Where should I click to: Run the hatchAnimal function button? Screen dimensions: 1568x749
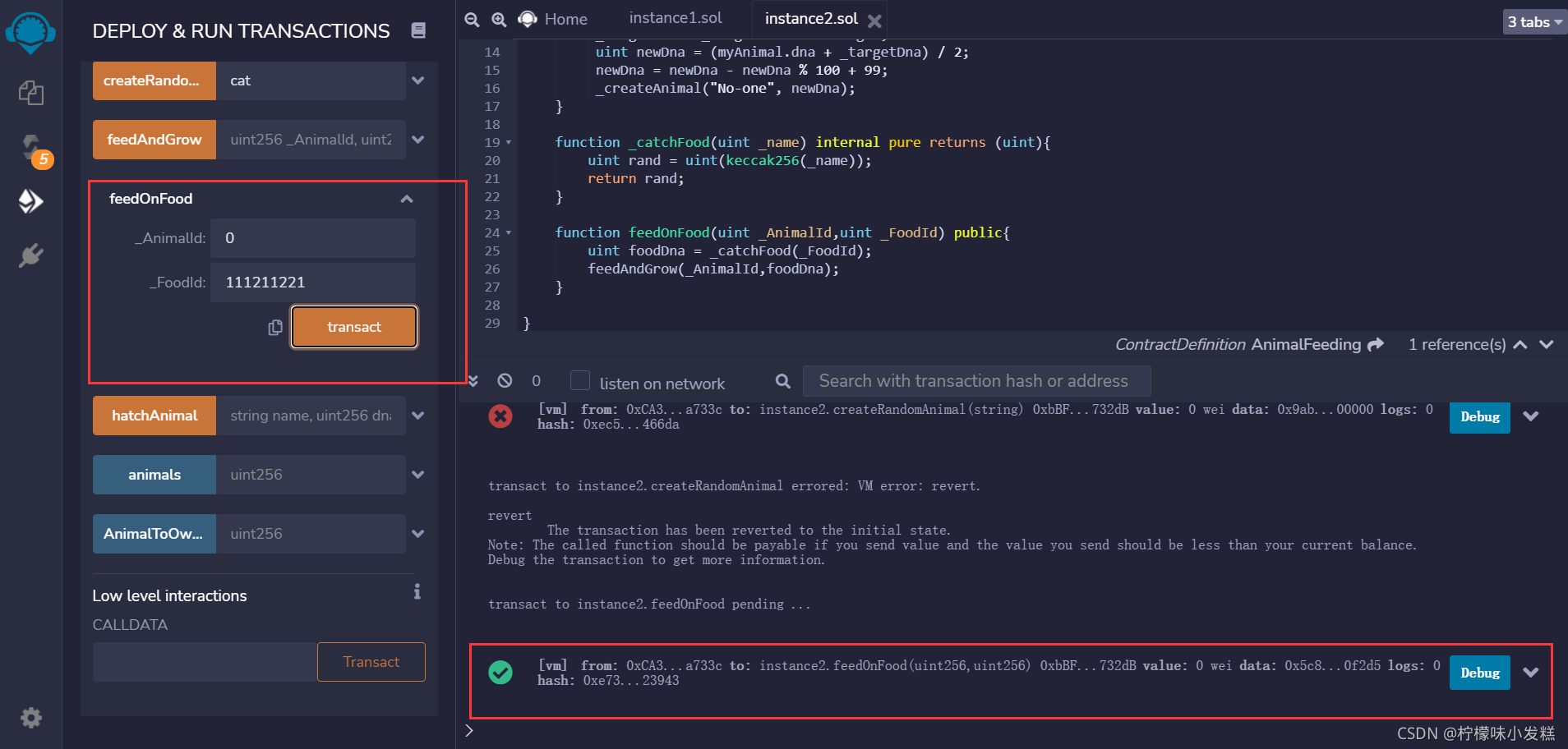pyautogui.click(x=154, y=416)
